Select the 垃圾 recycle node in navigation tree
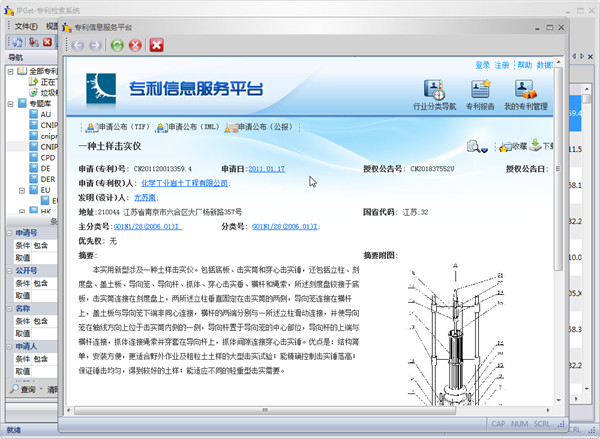This screenshot has width=600, height=439. click(43, 93)
